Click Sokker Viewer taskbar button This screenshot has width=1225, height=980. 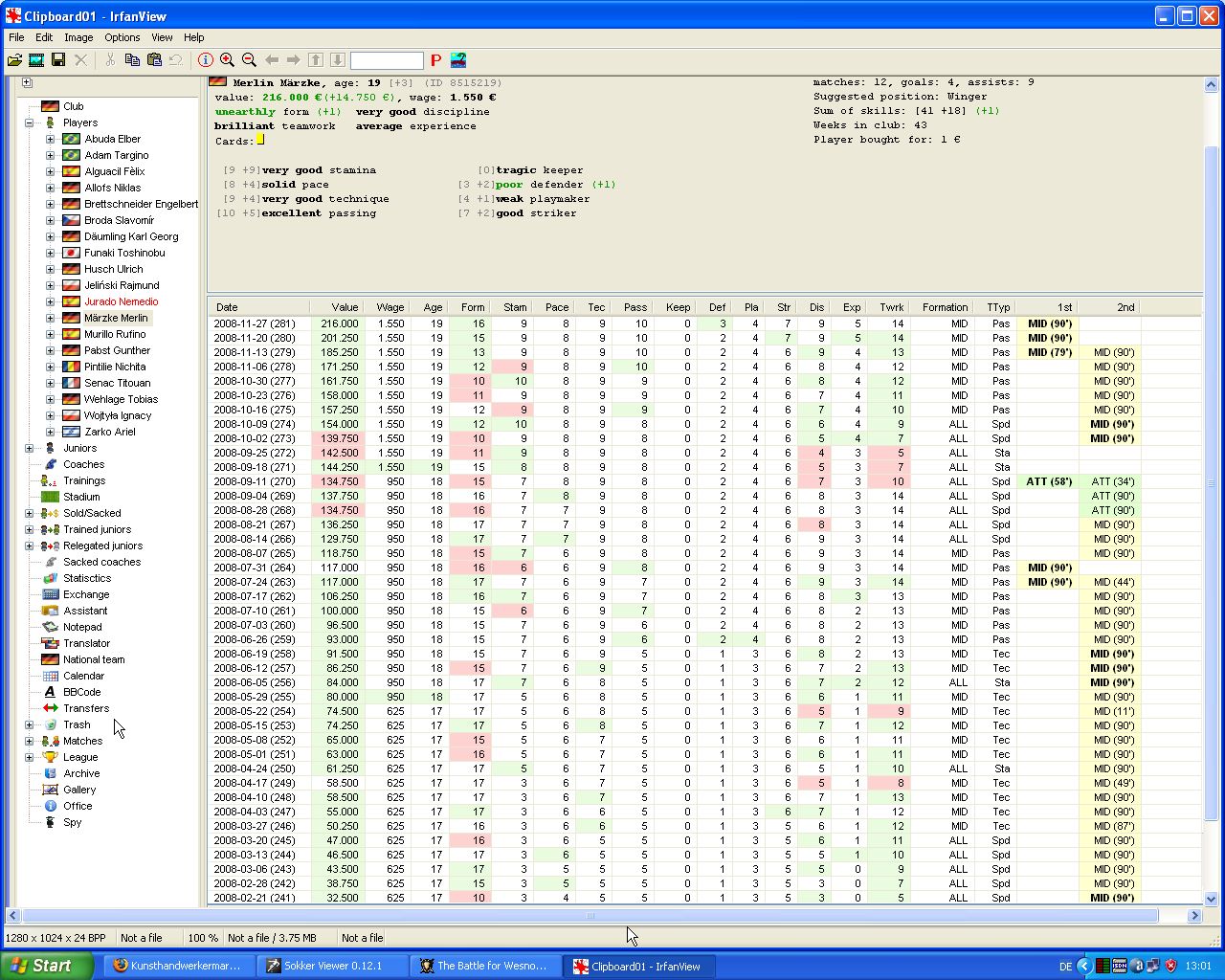pos(331,966)
